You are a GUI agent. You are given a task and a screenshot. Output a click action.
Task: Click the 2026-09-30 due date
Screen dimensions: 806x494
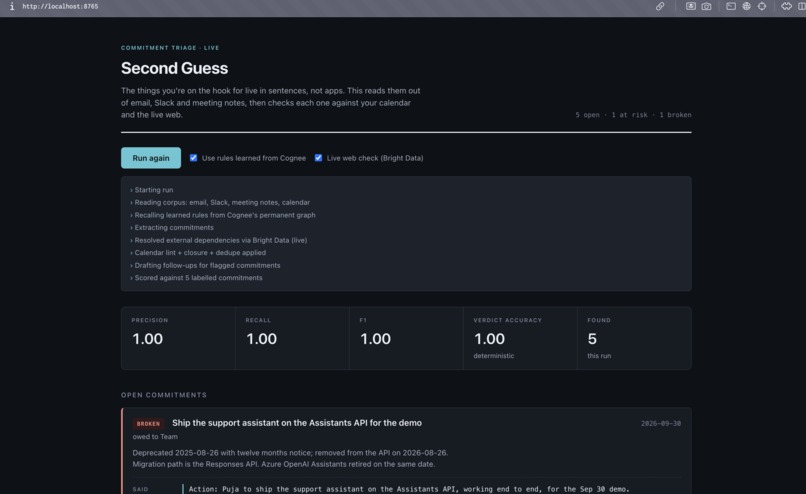pos(661,424)
